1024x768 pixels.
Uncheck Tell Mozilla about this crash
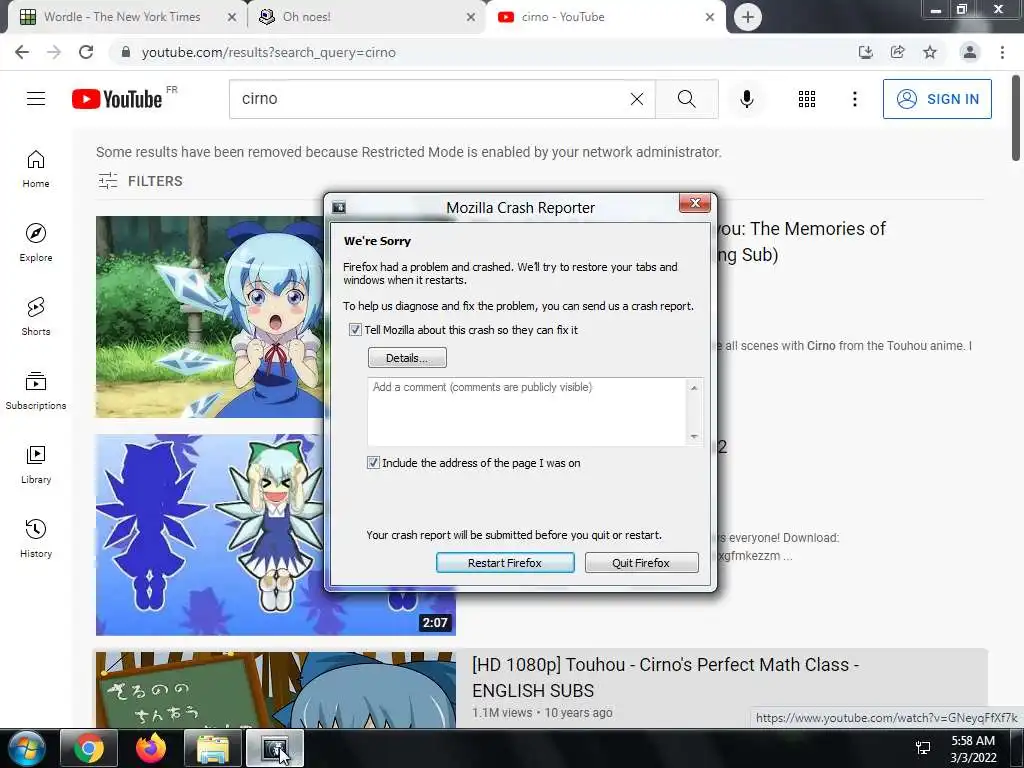click(x=355, y=330)
